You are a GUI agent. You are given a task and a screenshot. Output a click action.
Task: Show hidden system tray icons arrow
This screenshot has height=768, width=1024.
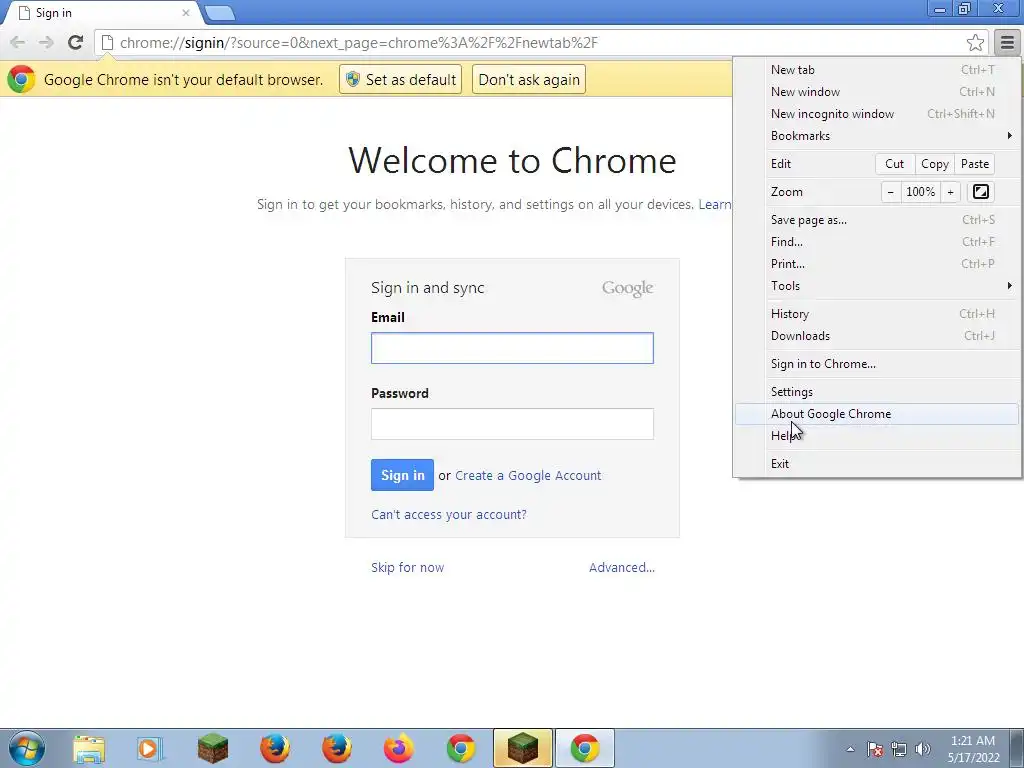click(850, 749)
